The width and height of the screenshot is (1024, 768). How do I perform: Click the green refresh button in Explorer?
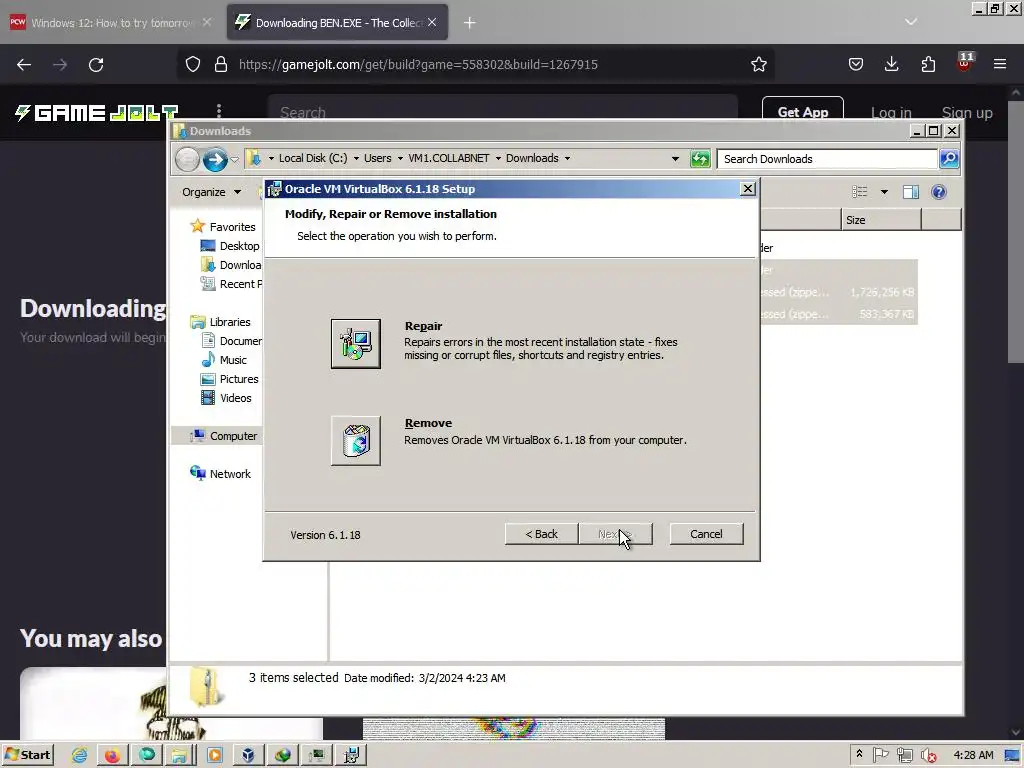point(700,159)
